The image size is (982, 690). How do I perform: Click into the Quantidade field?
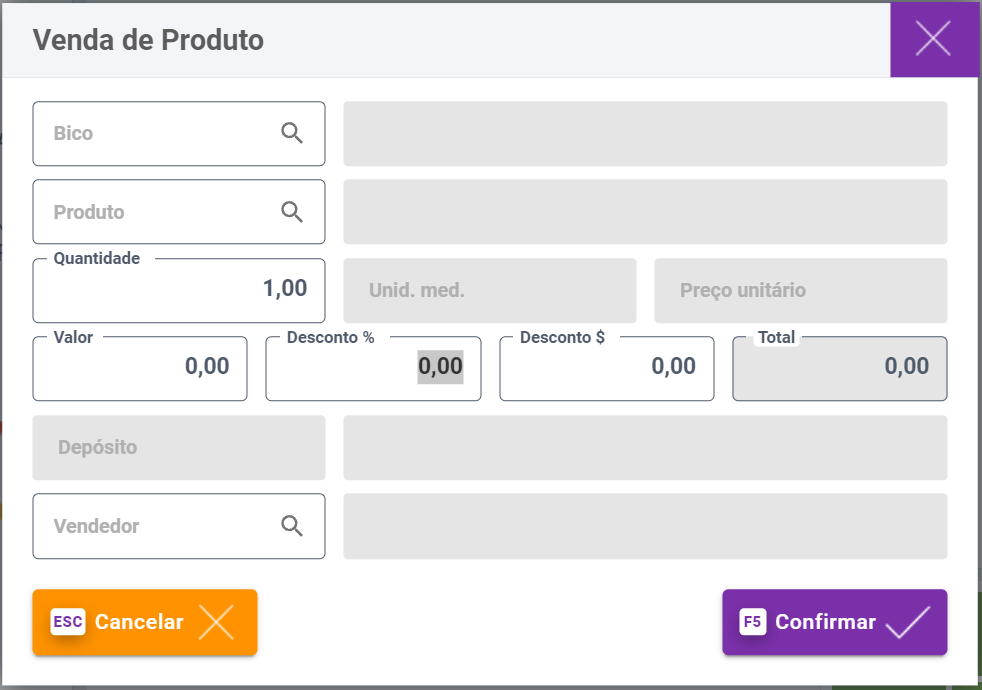coord(178,290)
